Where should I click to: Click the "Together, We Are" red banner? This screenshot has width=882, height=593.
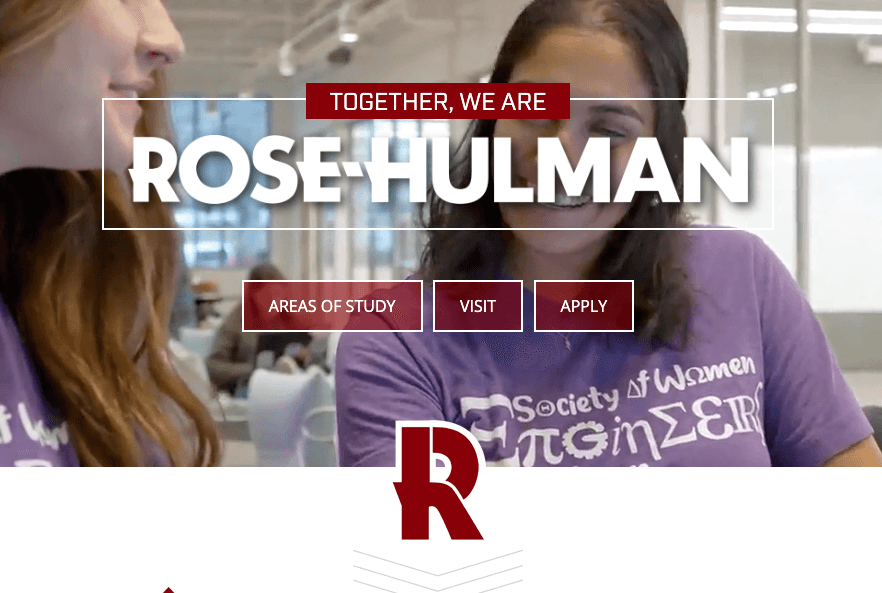[438, 101]
